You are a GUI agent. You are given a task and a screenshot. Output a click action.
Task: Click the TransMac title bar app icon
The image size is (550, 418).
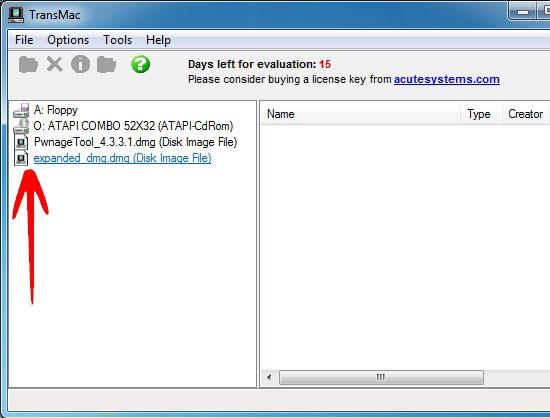point(16,15)
